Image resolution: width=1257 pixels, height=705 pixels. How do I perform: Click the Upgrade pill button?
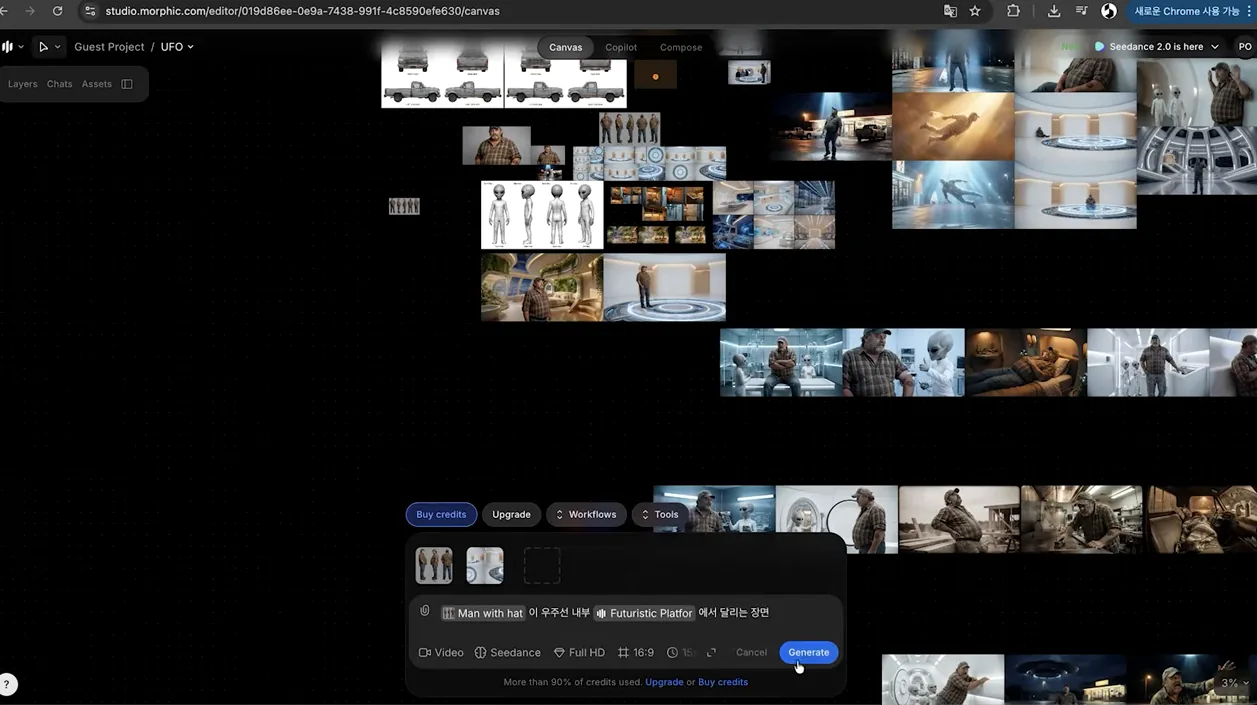(511, 514)
